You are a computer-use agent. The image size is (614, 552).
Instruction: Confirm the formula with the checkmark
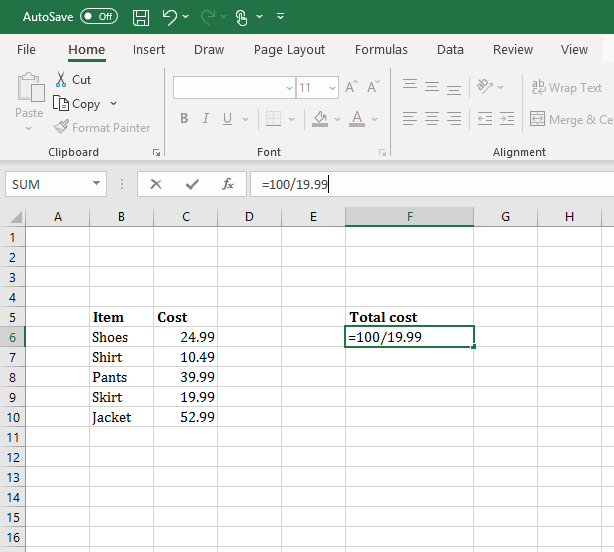tap(191, 184)
